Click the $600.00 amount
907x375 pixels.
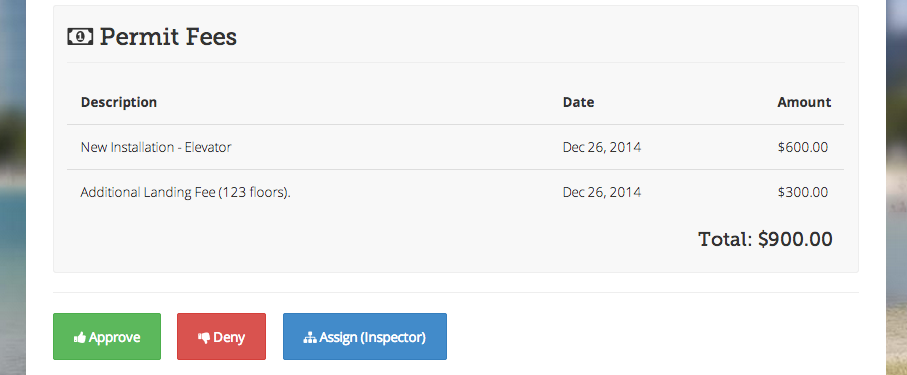tap(803, 147)
